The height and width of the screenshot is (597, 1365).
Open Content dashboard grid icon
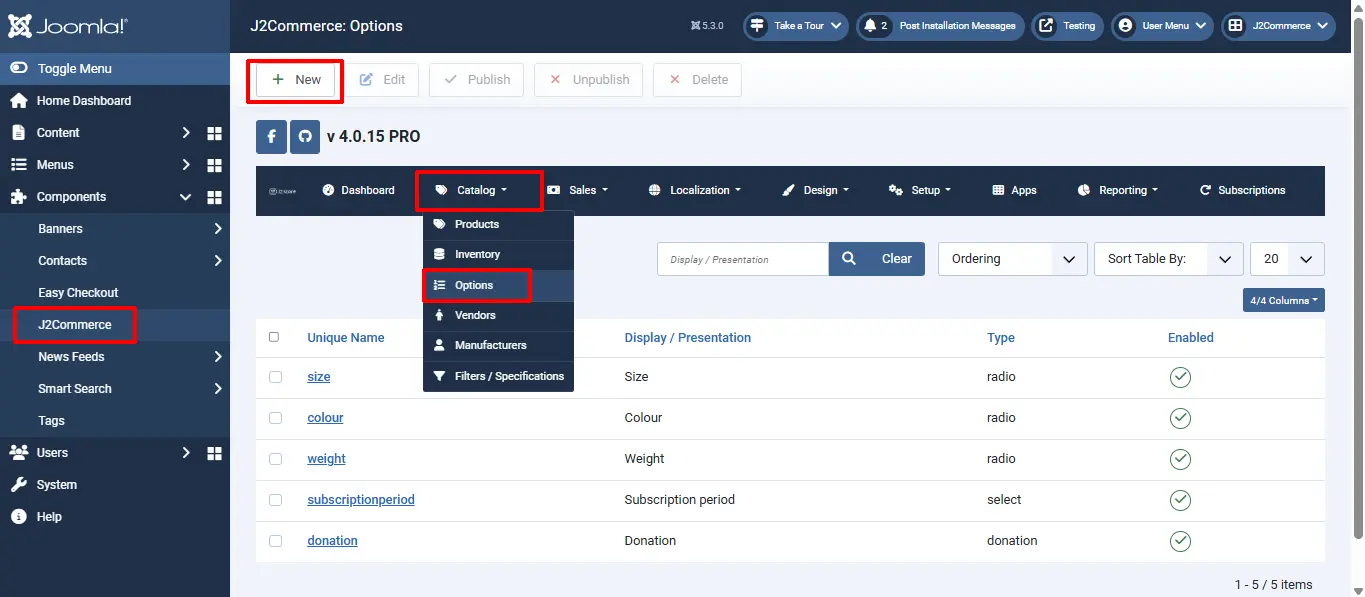[214, 133]
